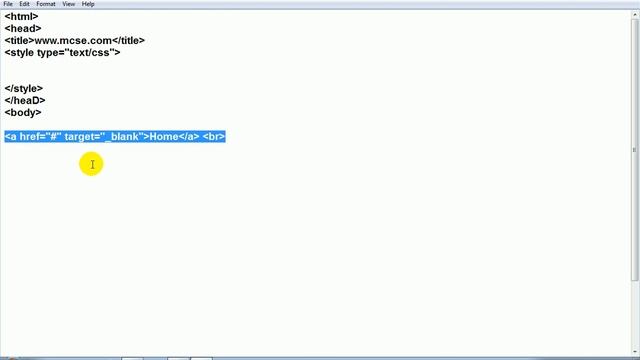Click the </heaD> closing tag line

tap(25, 100)
